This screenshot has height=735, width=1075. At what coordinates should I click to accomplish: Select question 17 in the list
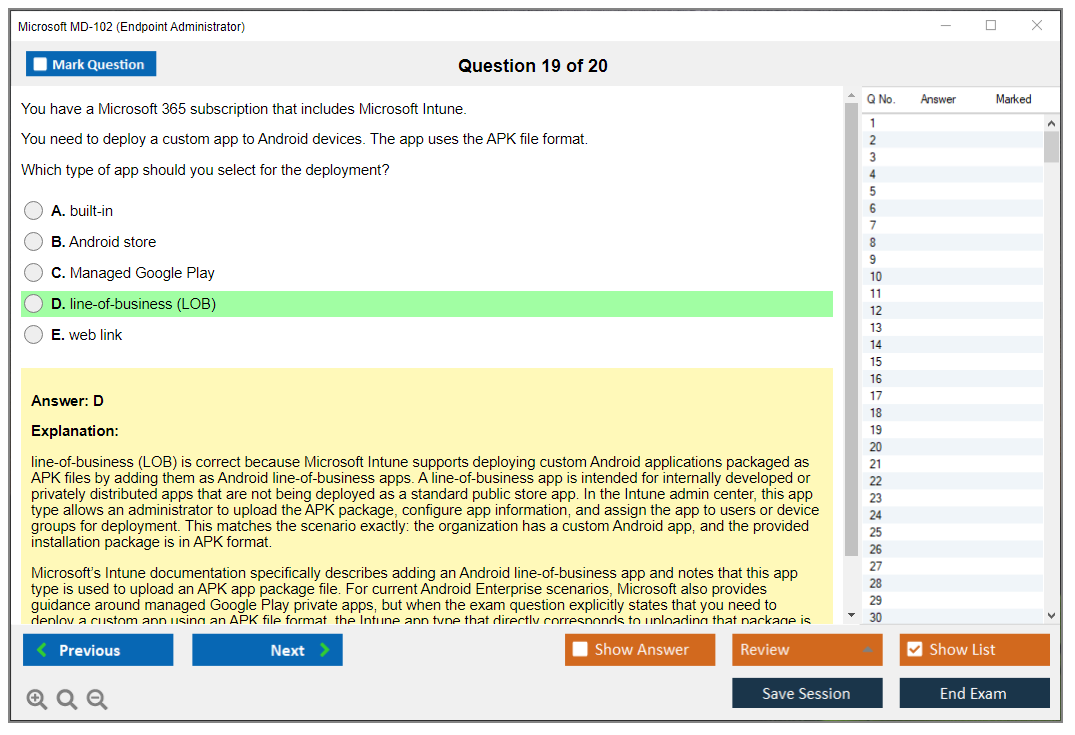pos(953,396)
